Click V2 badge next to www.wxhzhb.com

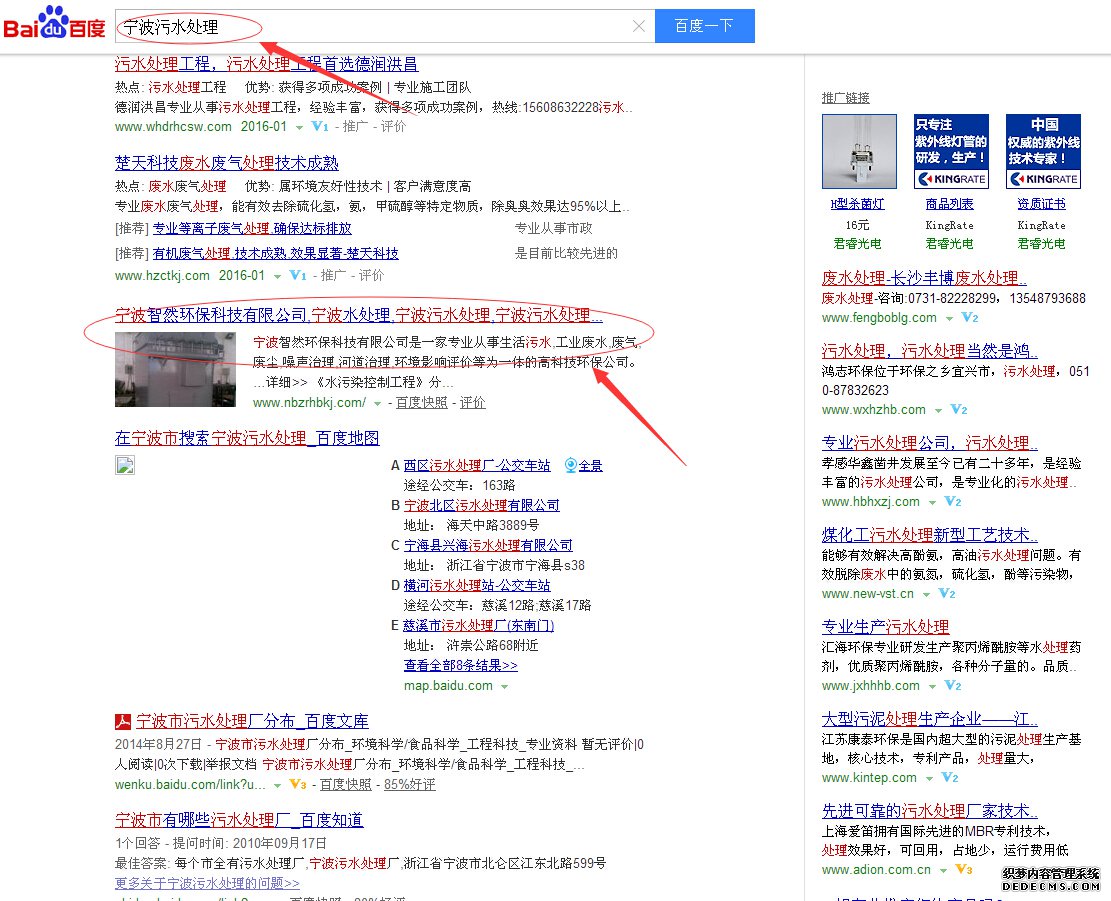pyautogui.click(x=959, y=410)
